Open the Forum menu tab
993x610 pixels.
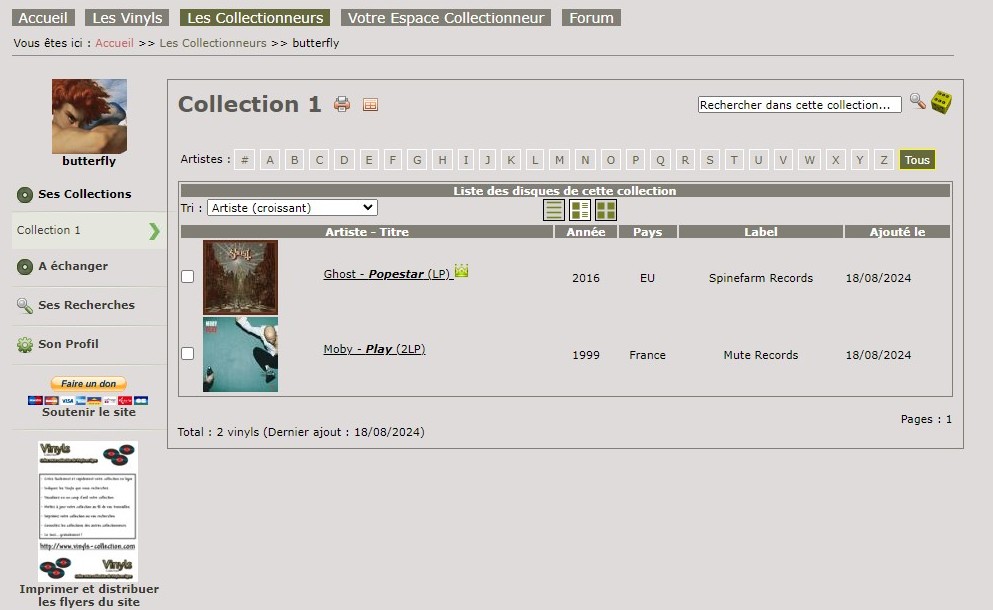tap(591, 18)
